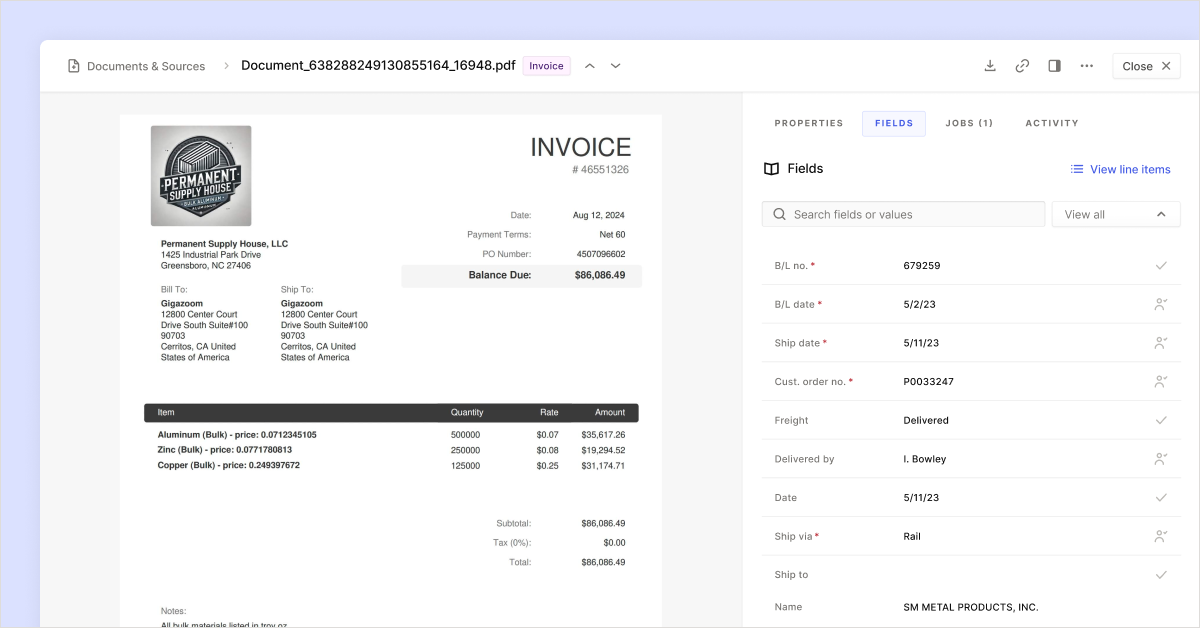Click user-review icon for Cust. order no. row

coord(1161,381)
